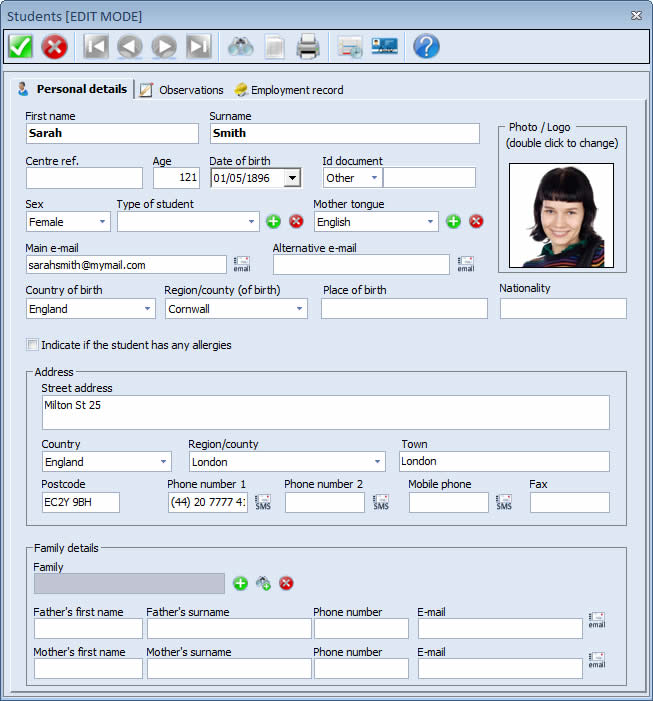Click the Age field showing 121

click(x=176, y=178)
